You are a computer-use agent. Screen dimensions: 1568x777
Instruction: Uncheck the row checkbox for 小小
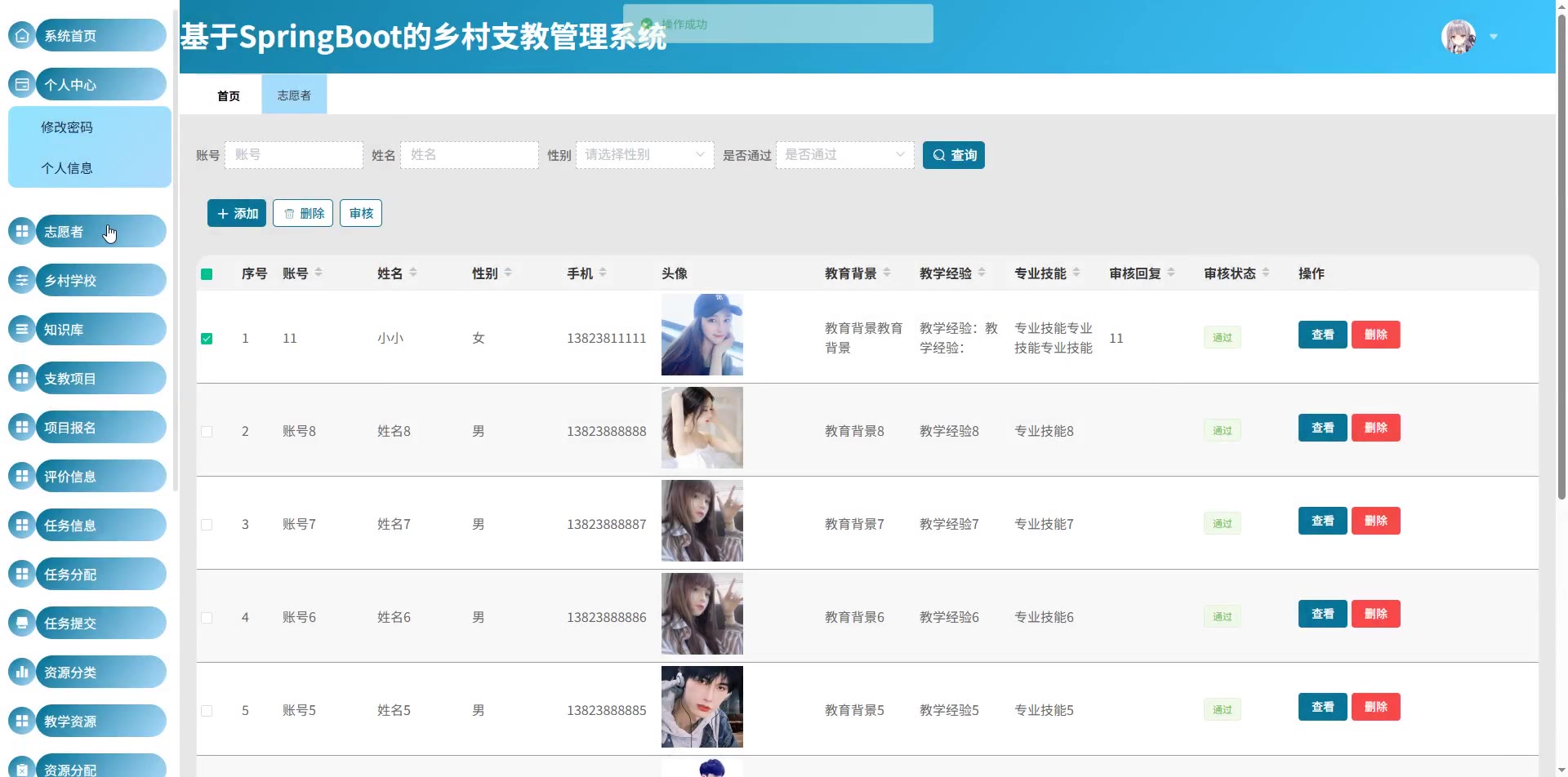207,339
